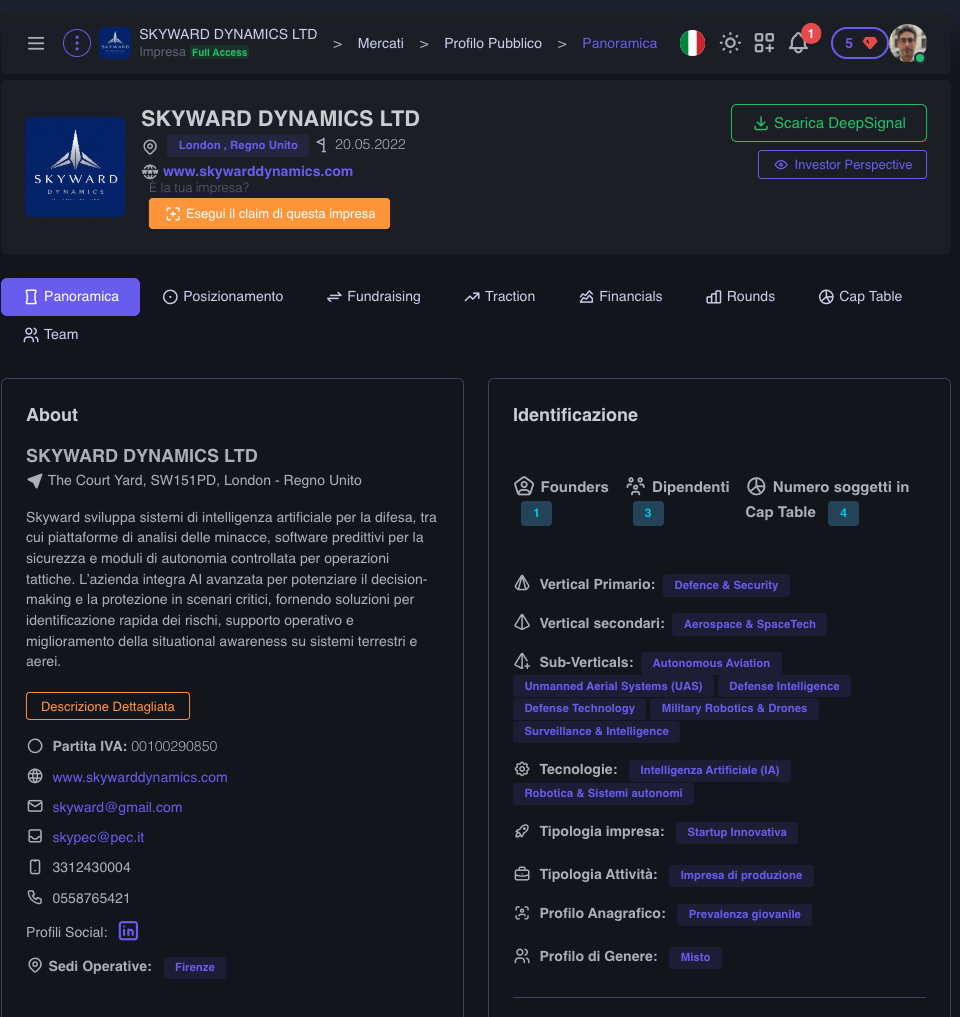Click mobile number 3312430004
Viewport: 960px width, 1017px height.
pyautogui.click(x=91, y=868)
